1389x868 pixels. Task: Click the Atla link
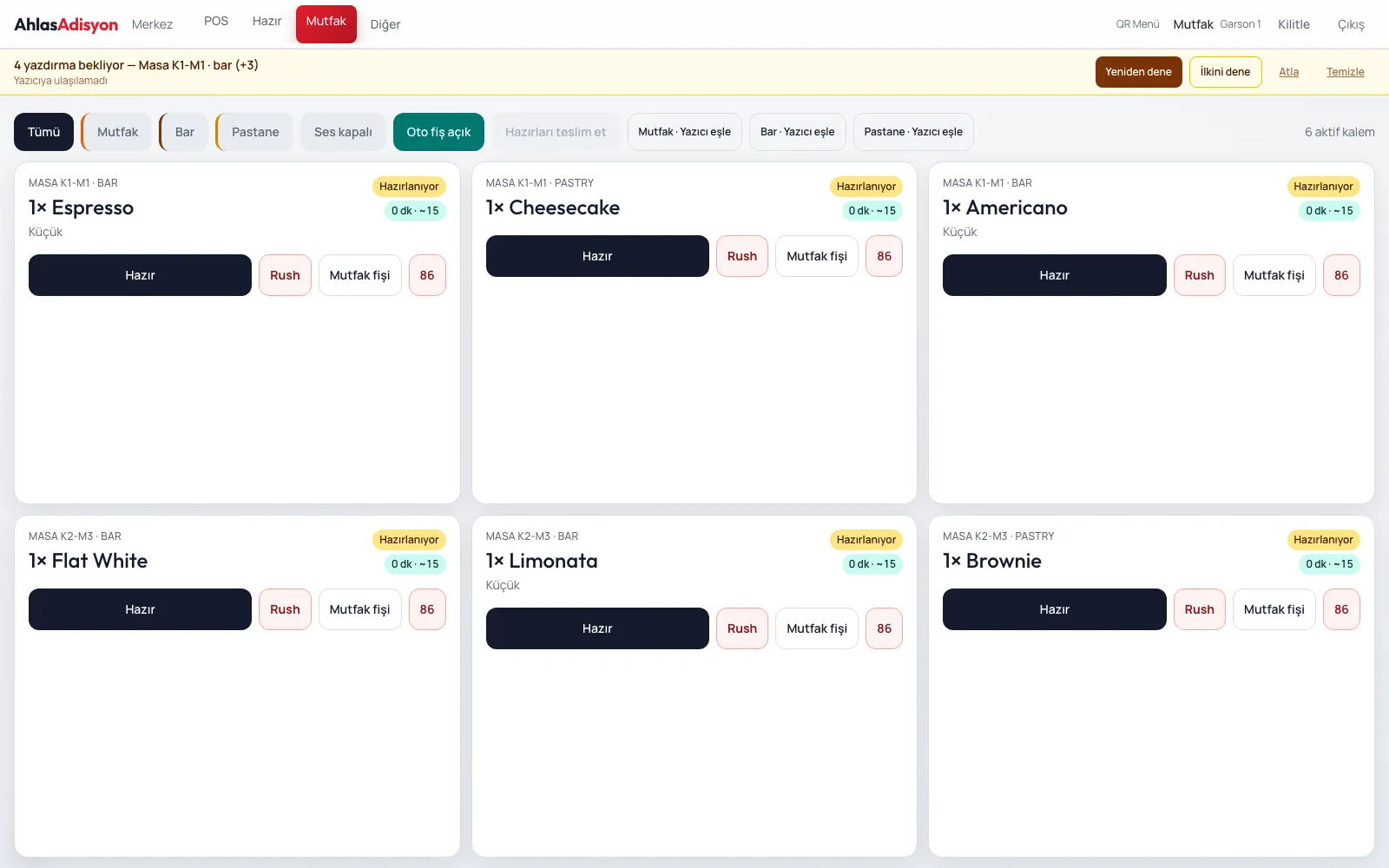click(1288, 72)
